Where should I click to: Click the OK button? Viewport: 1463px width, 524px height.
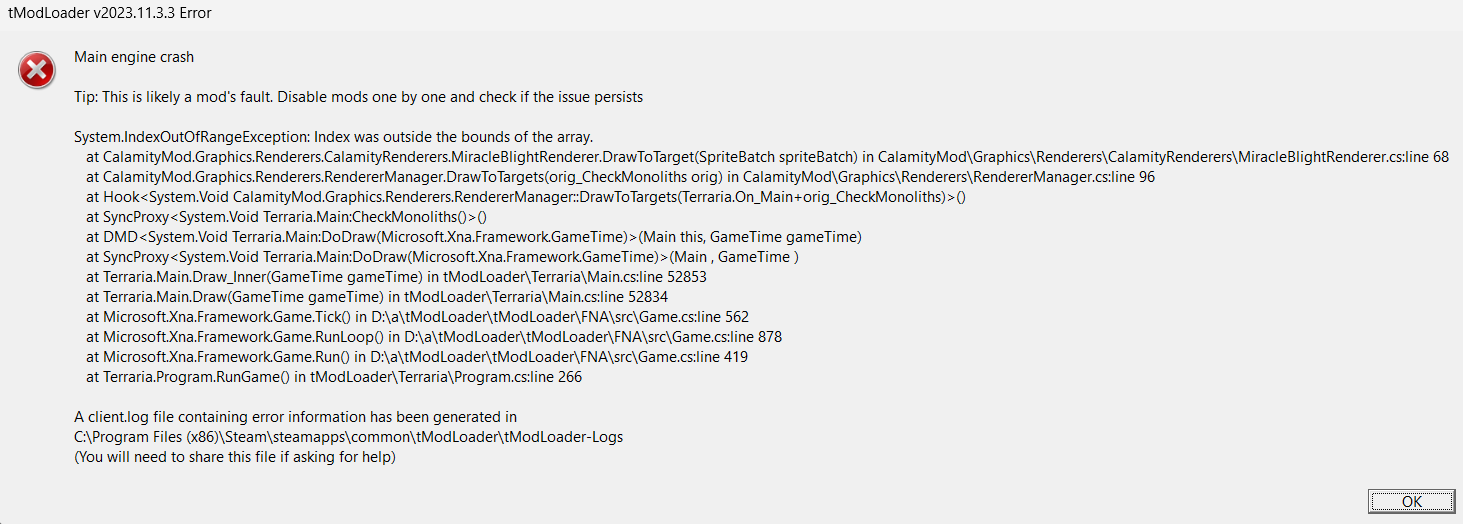pyautogui.click(x=1411, y=501)
